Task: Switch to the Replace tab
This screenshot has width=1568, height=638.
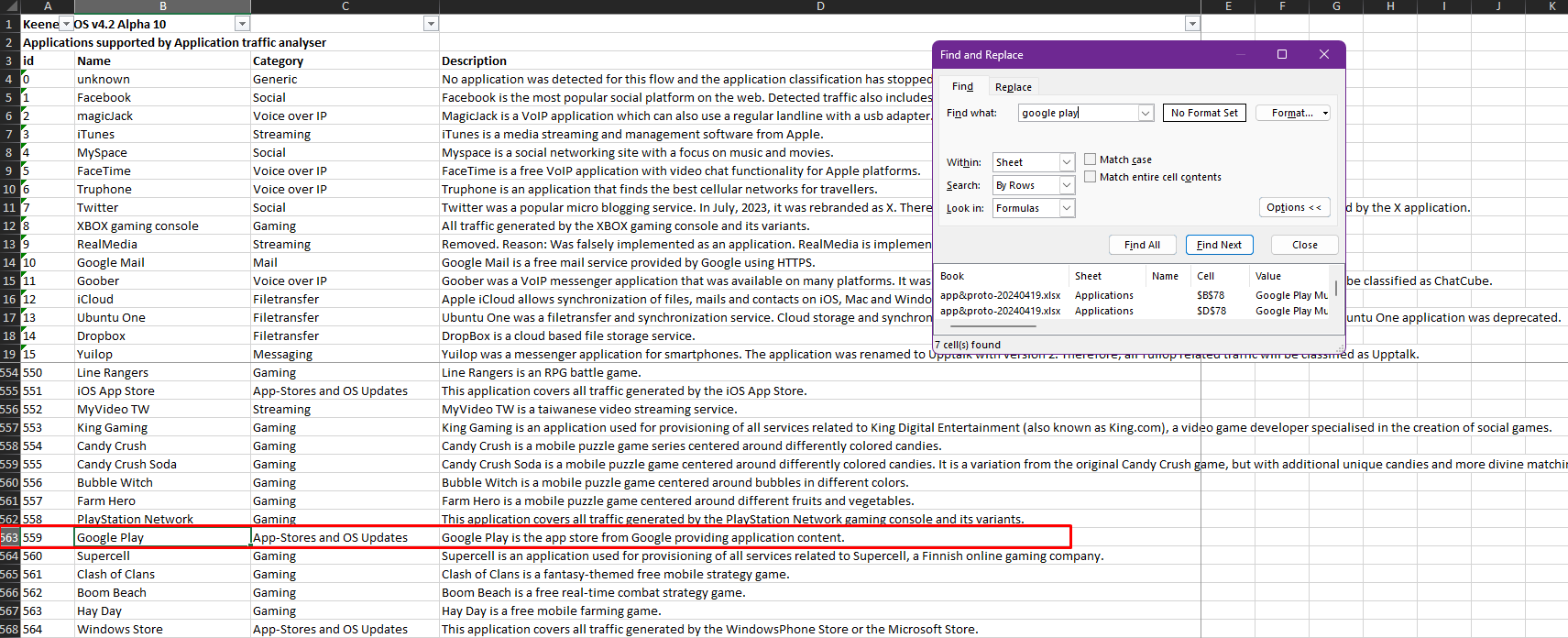Action: (x=1013, y=87)
